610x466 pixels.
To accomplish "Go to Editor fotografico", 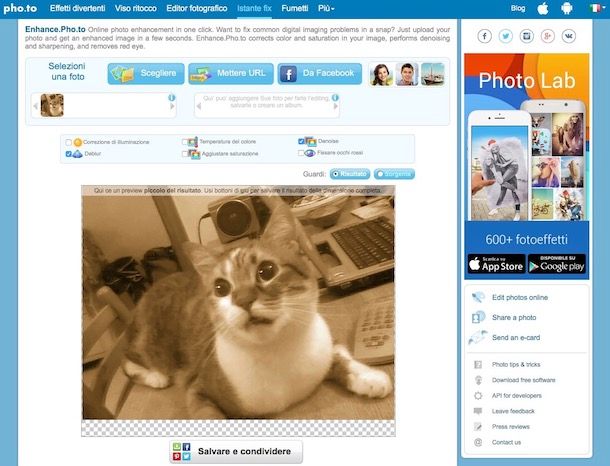I will (197, 8).
